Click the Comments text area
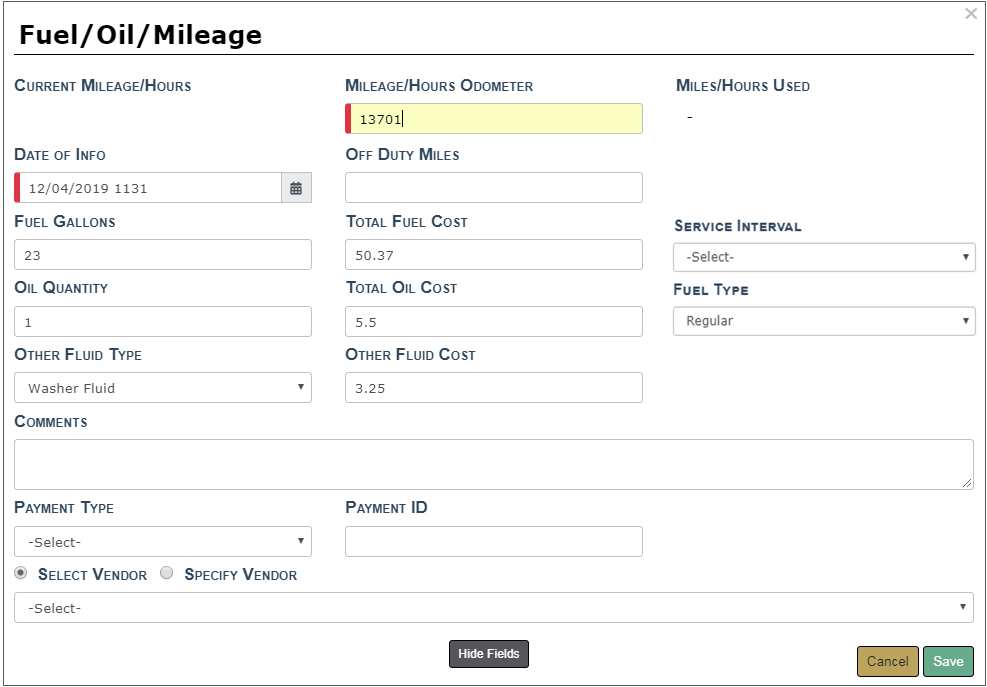Viewport: 987px width, 687px height. (493, 464)
